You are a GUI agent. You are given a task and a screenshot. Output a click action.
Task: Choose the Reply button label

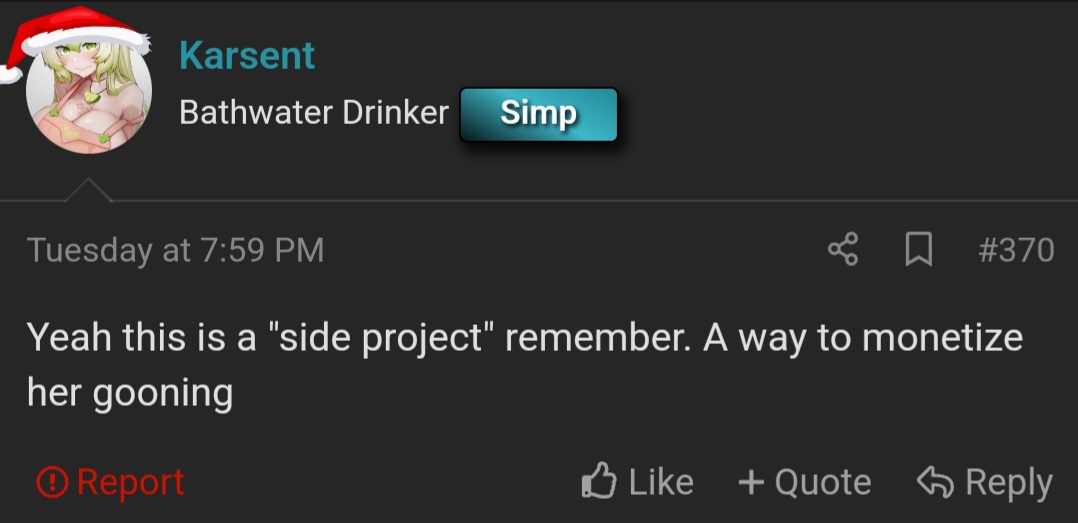pyautogui.click(x=1009, y=483)
